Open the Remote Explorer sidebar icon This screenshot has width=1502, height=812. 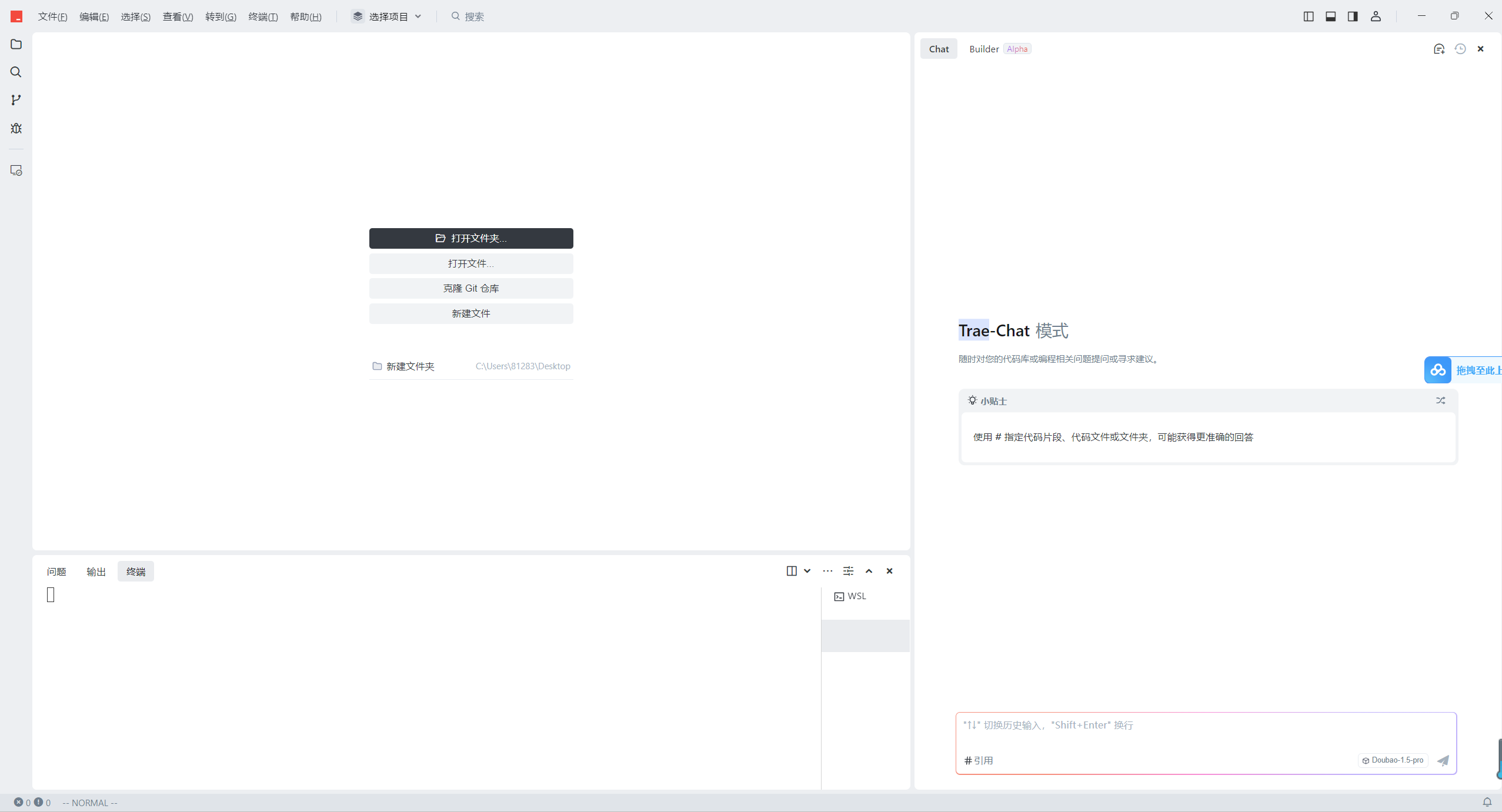tap(16, 171)
